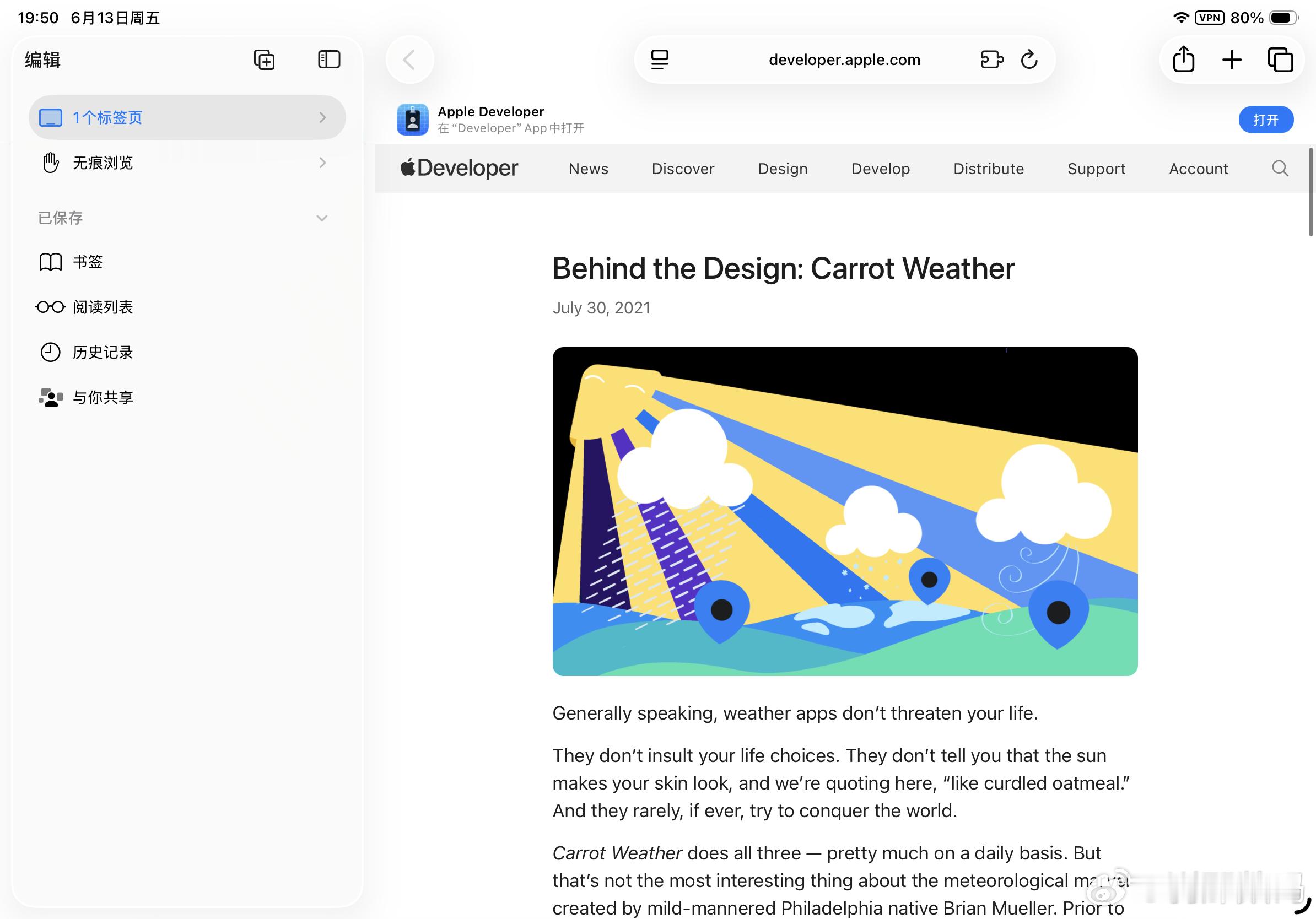Click the Apple Developer banner title text
Screen dimensions: 1316x919
tap(490, 111)
